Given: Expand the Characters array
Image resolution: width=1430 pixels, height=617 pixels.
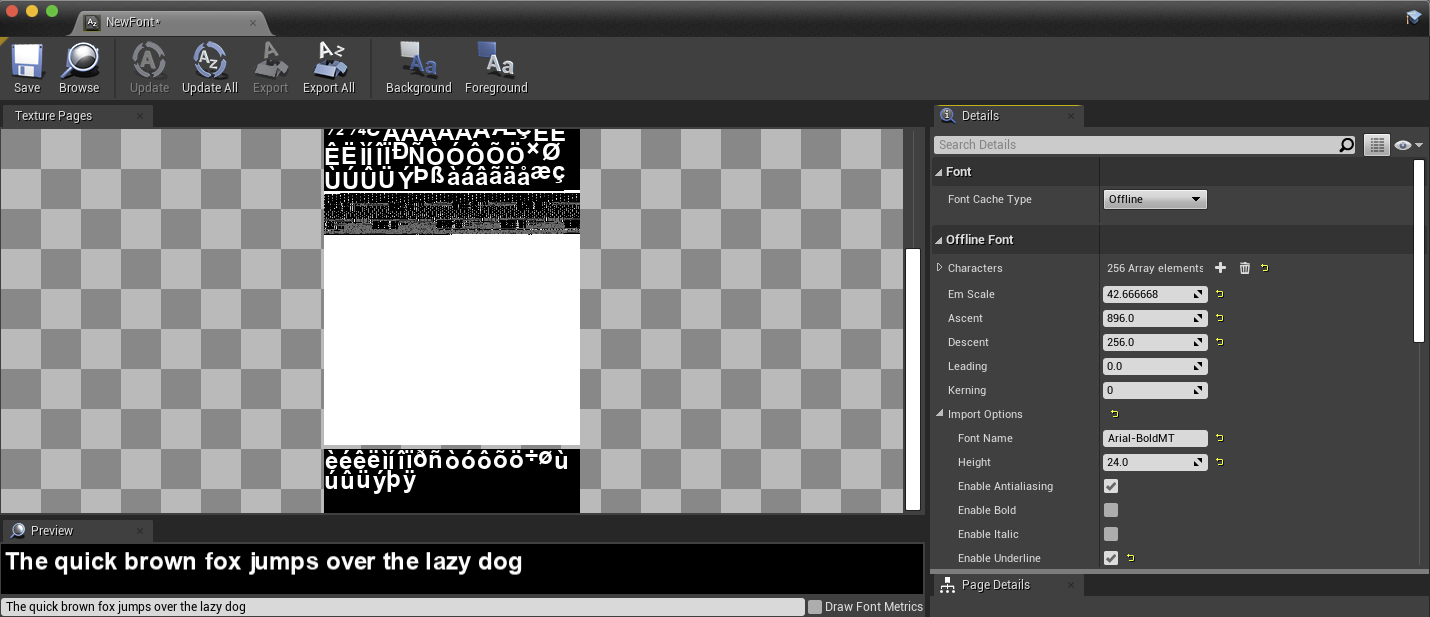Looking at the screenshot, I should [939, 268].
